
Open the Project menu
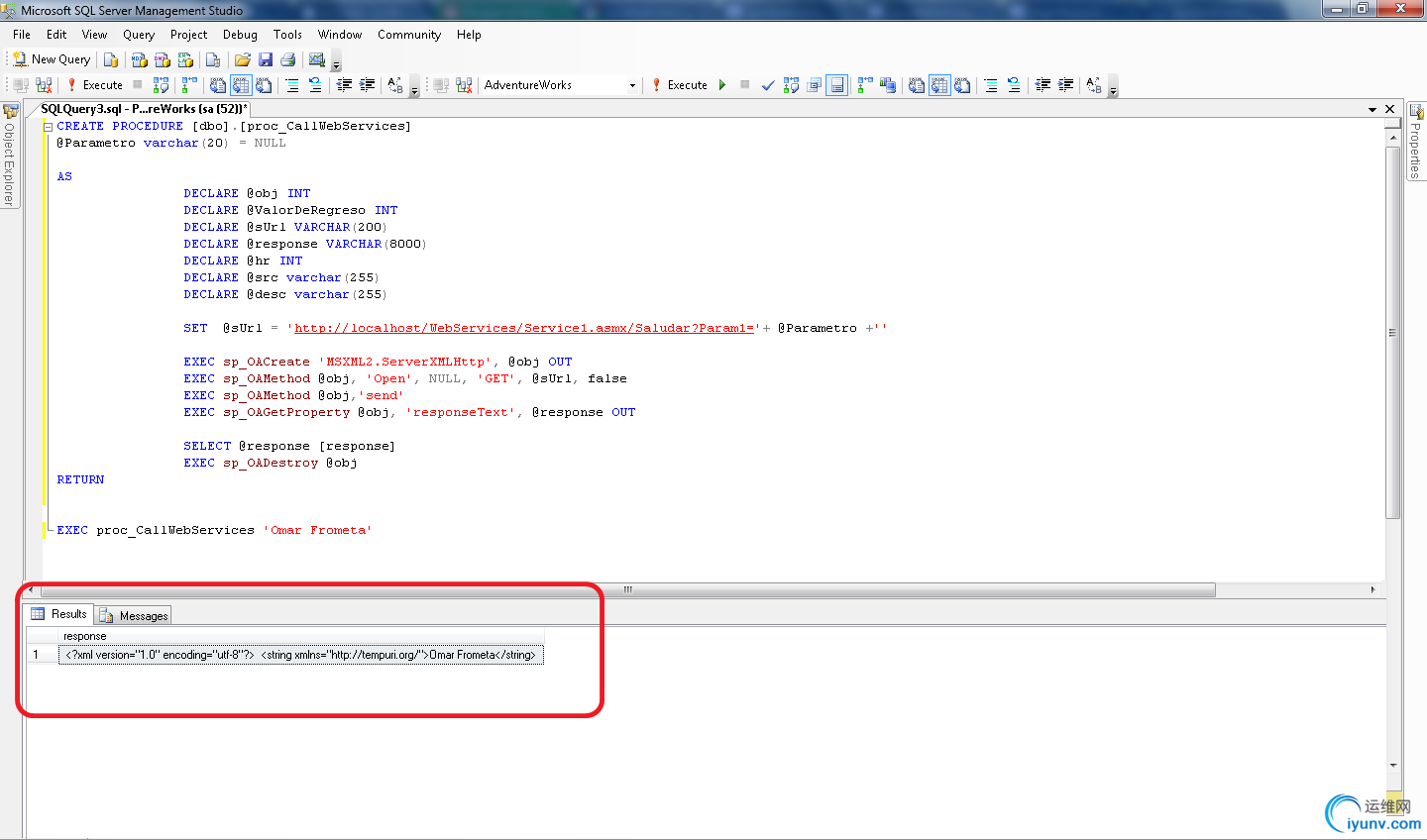[188, 35]
